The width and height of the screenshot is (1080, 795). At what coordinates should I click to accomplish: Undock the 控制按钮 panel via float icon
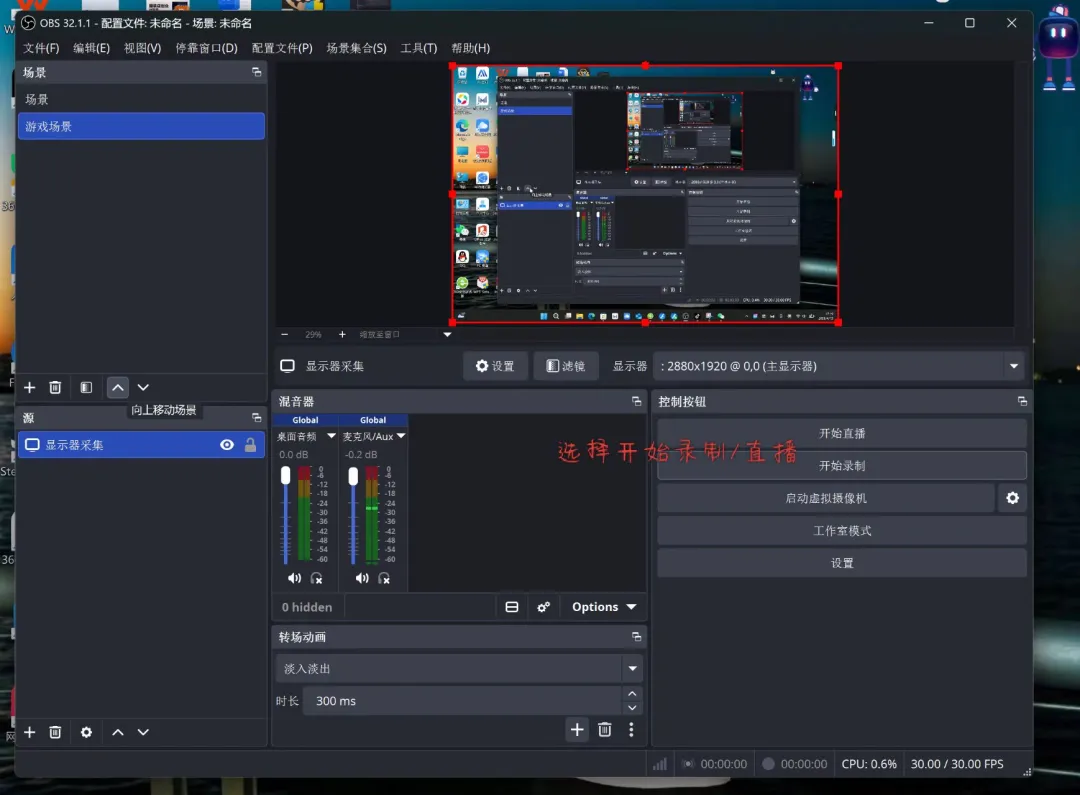pyautogui.click(x=1022, y=401)
